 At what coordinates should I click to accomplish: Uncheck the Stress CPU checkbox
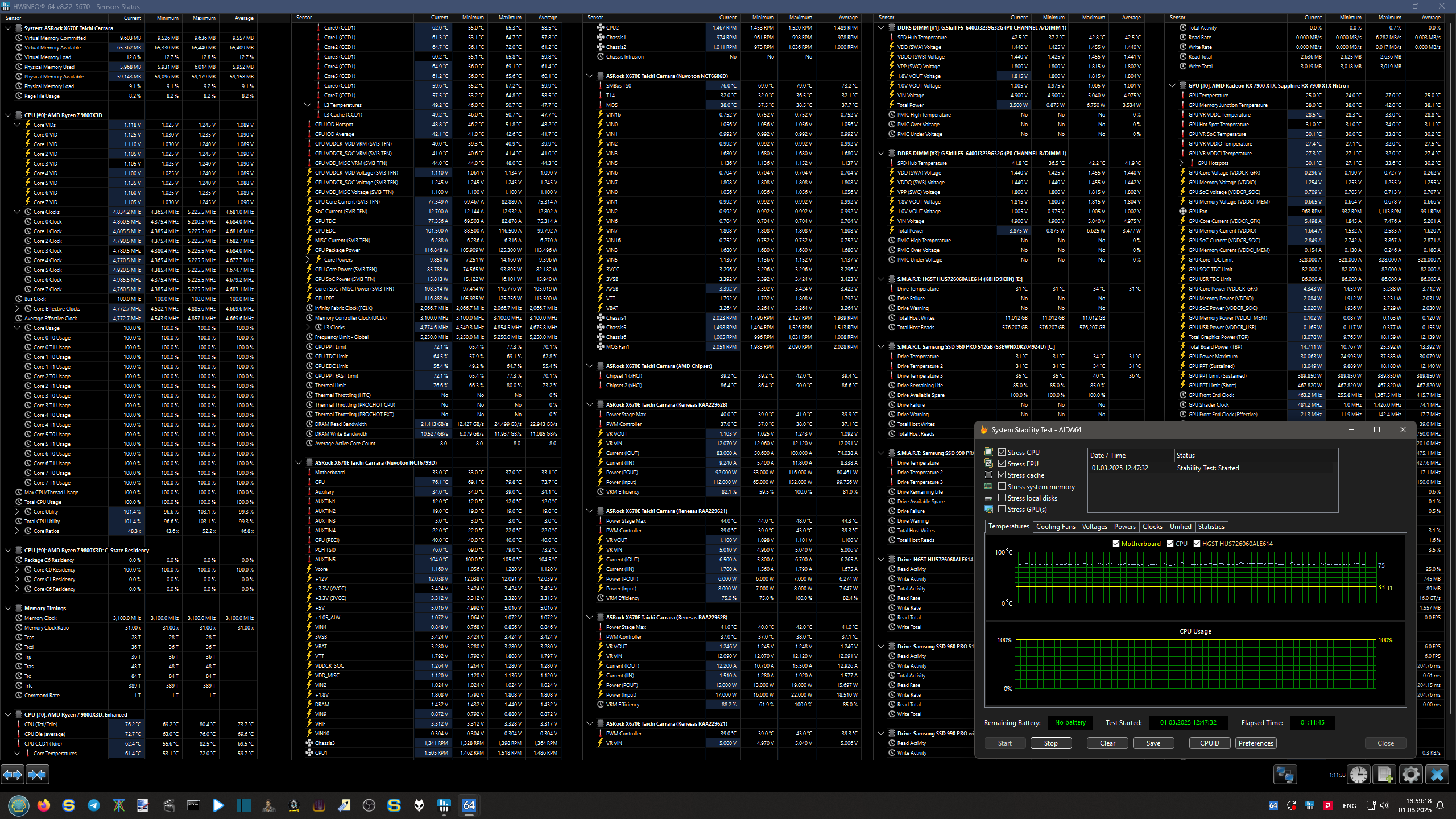coord(1002,452)
